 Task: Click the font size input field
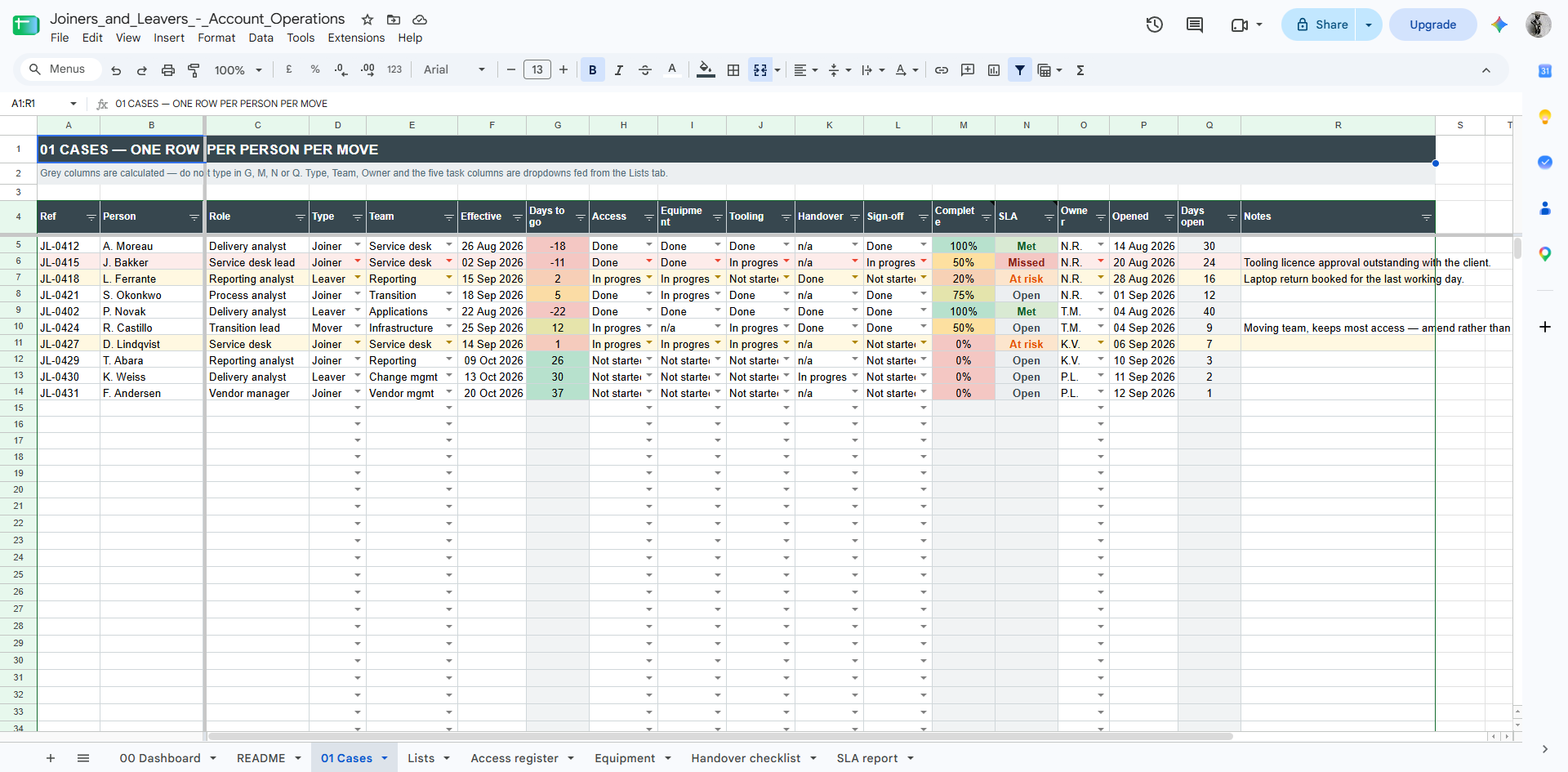point(537,70)
